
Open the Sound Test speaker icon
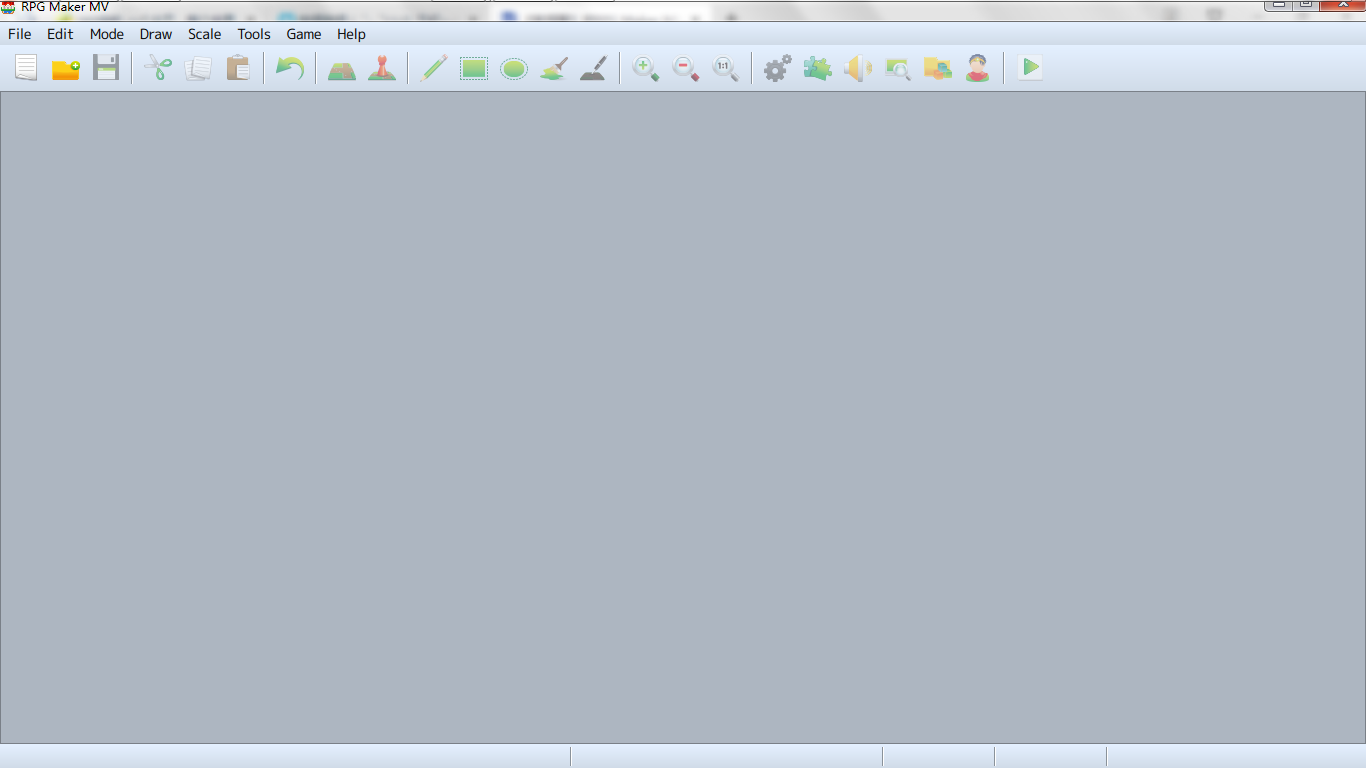(x=858, y=68)
